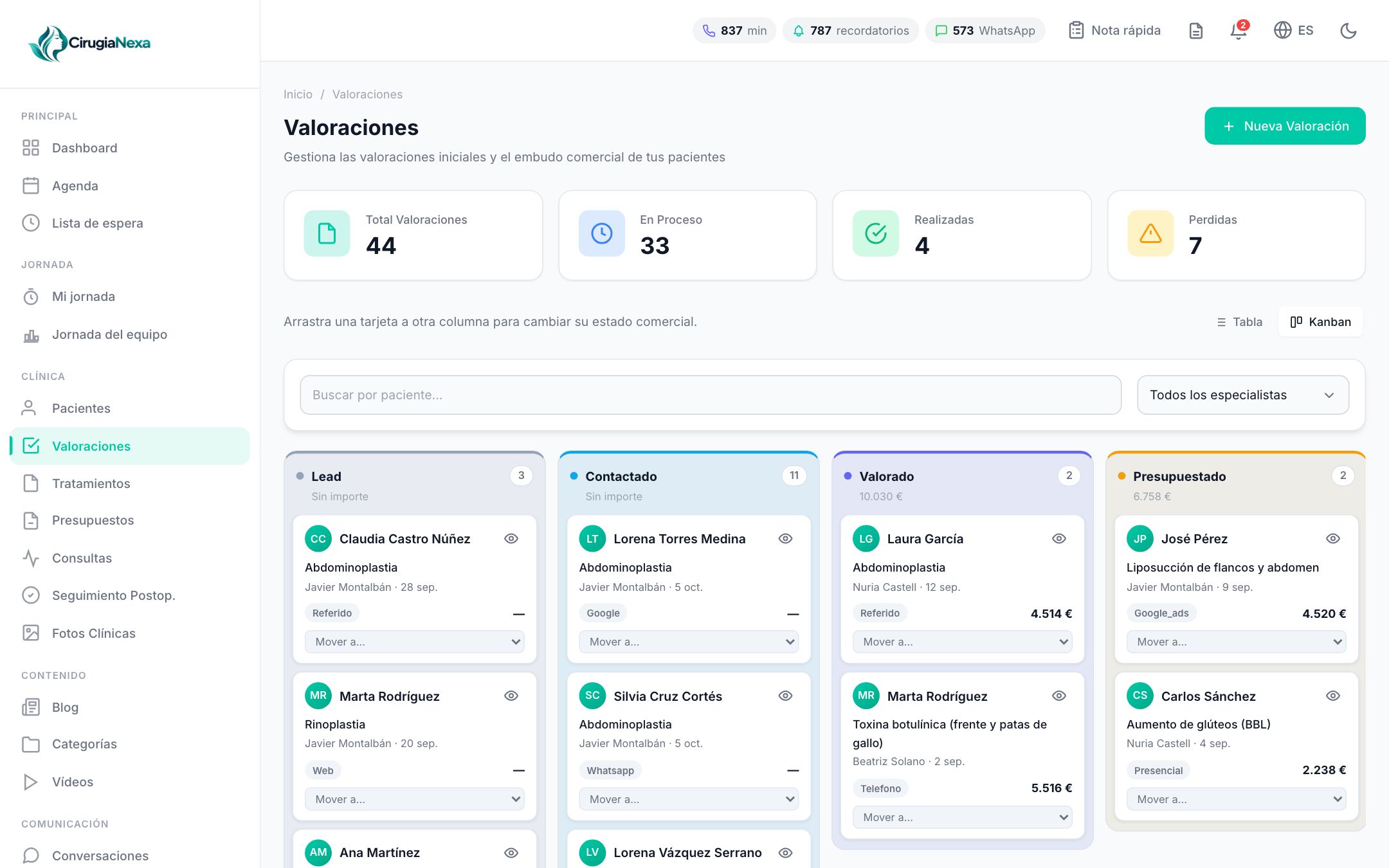Switch to Kanban view
The width and height of the screenshot is (1389, 868).
tap(1321, 321)
